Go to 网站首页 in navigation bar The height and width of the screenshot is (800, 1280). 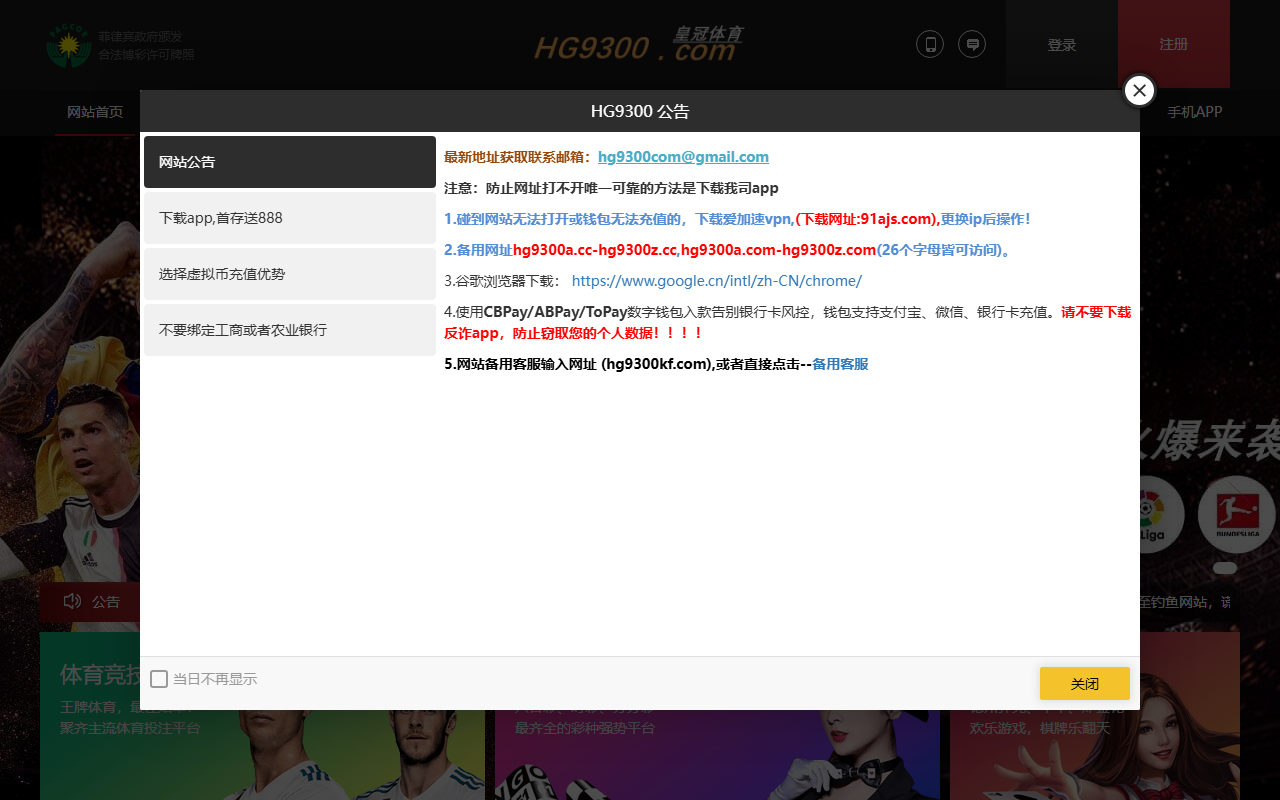point(95,112)
